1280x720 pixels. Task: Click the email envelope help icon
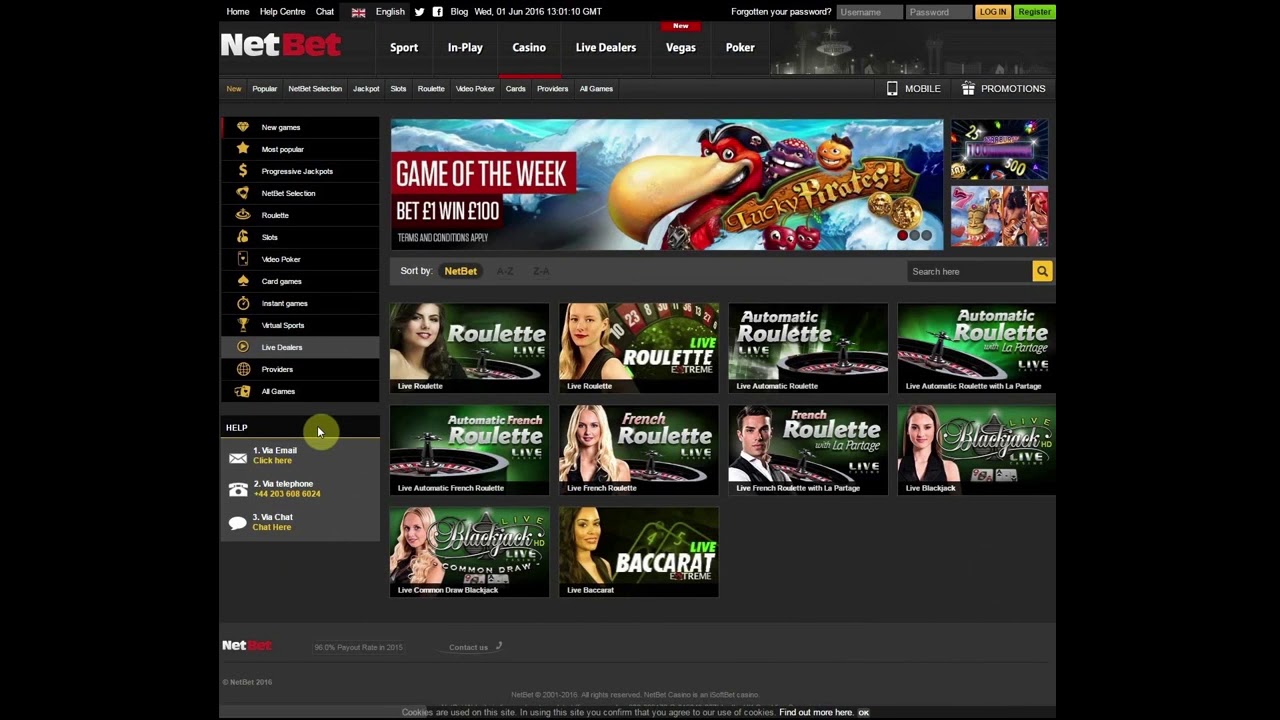tap(238, 458)
